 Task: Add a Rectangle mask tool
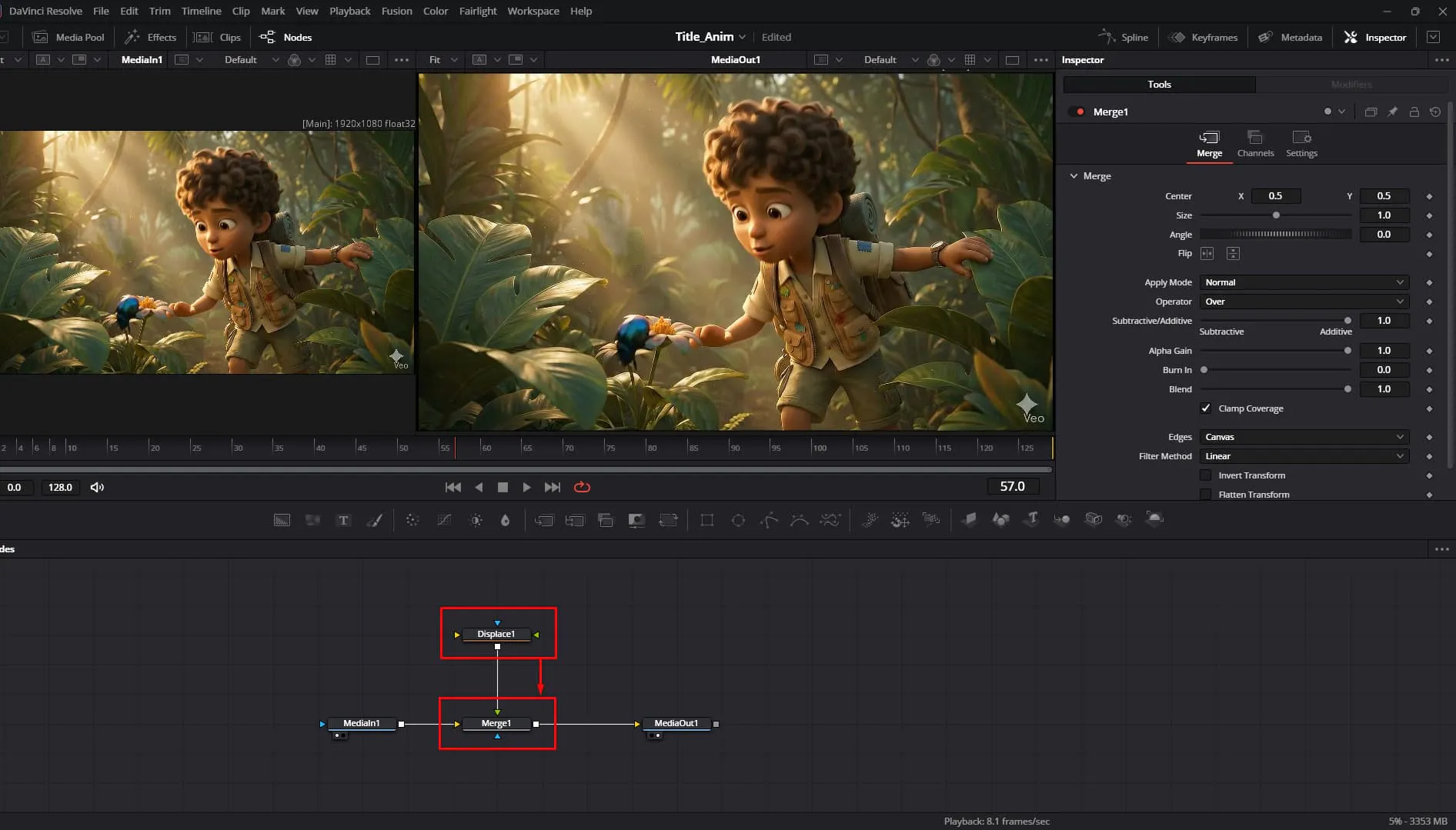pyautogui.click(x=706, y=520)
